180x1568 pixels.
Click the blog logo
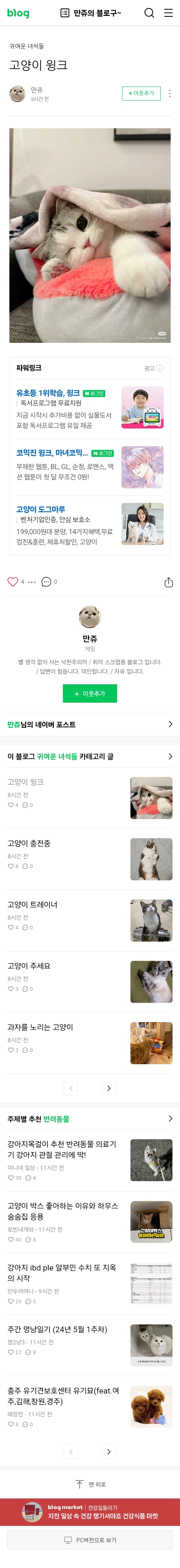coord(18,13)
